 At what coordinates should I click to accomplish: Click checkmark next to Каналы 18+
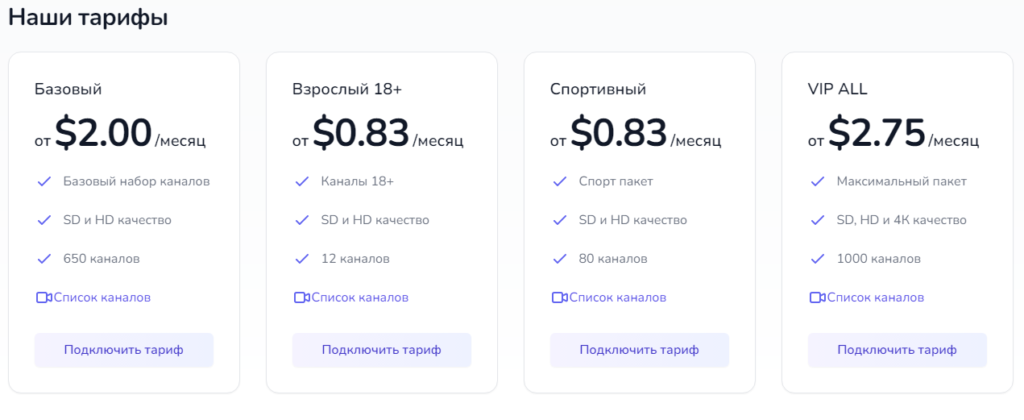(302, 181)
